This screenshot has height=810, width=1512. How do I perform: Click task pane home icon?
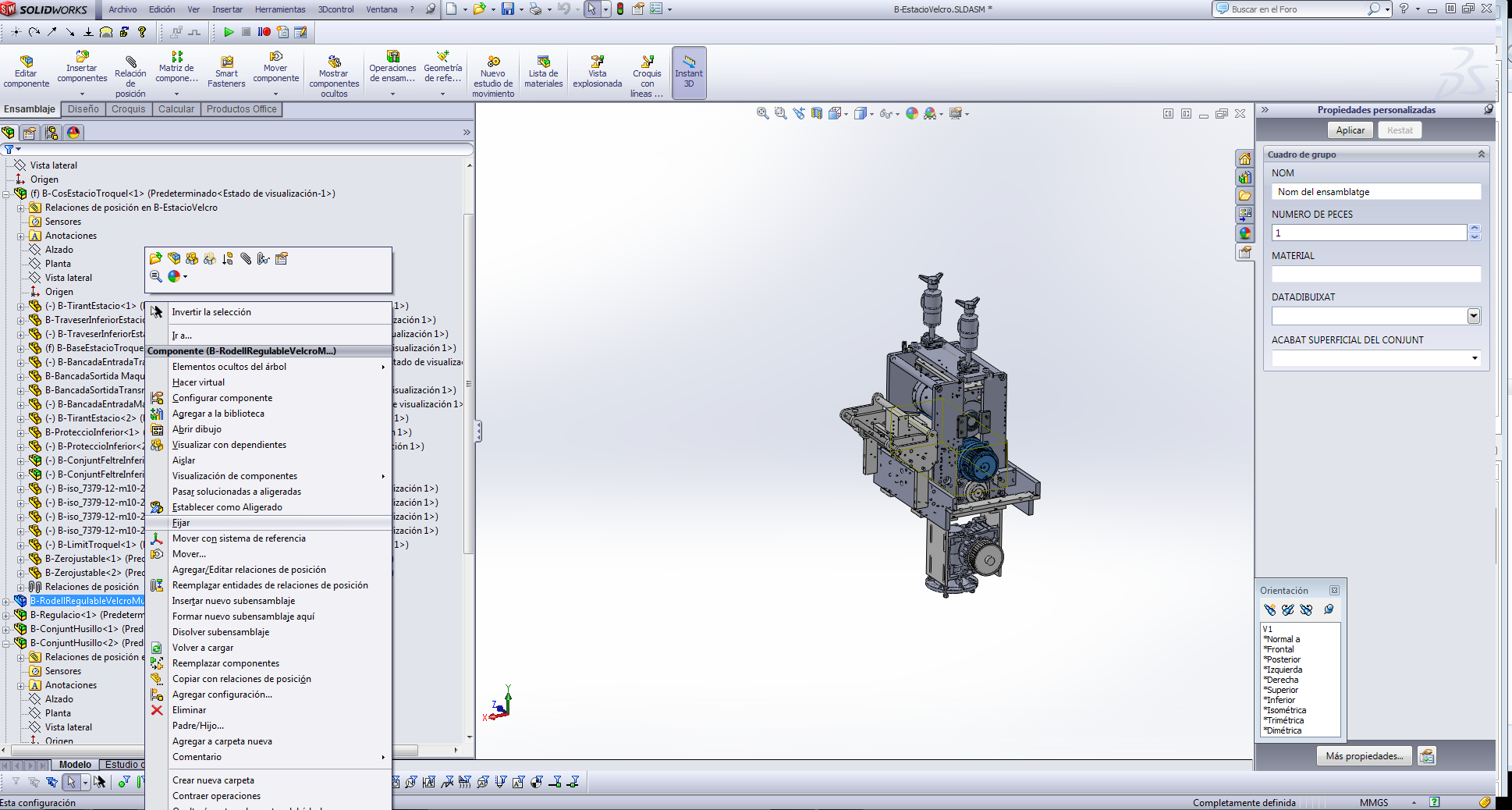1244,158
